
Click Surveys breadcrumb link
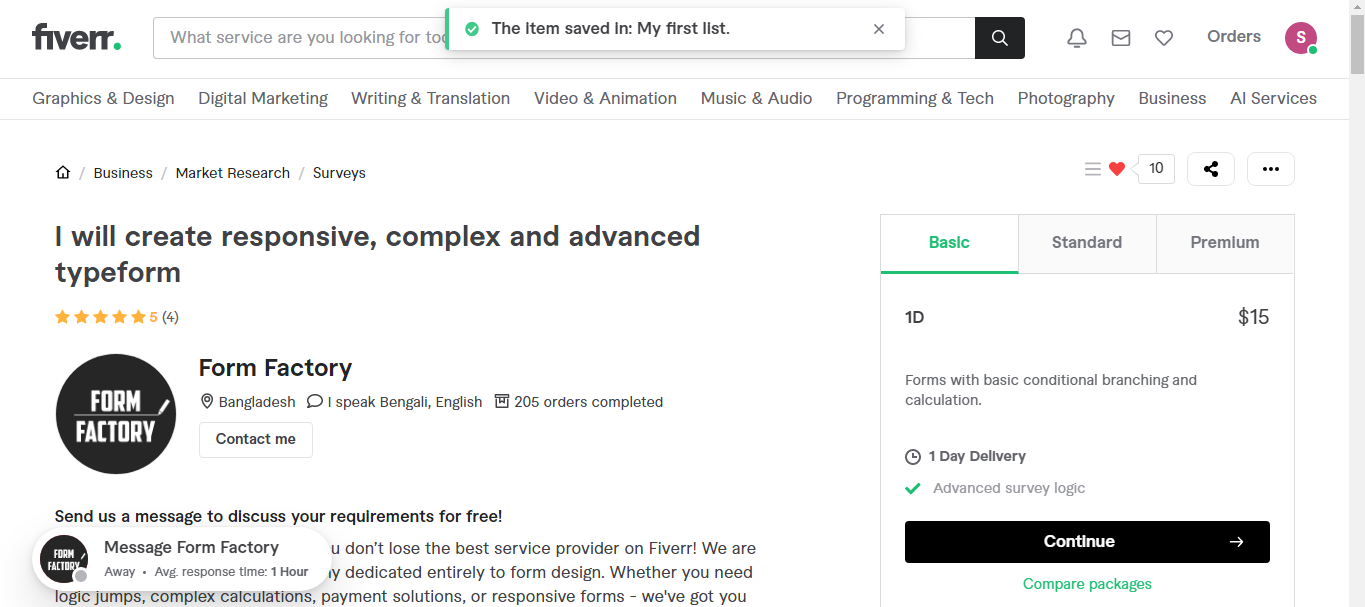point(339,173)
